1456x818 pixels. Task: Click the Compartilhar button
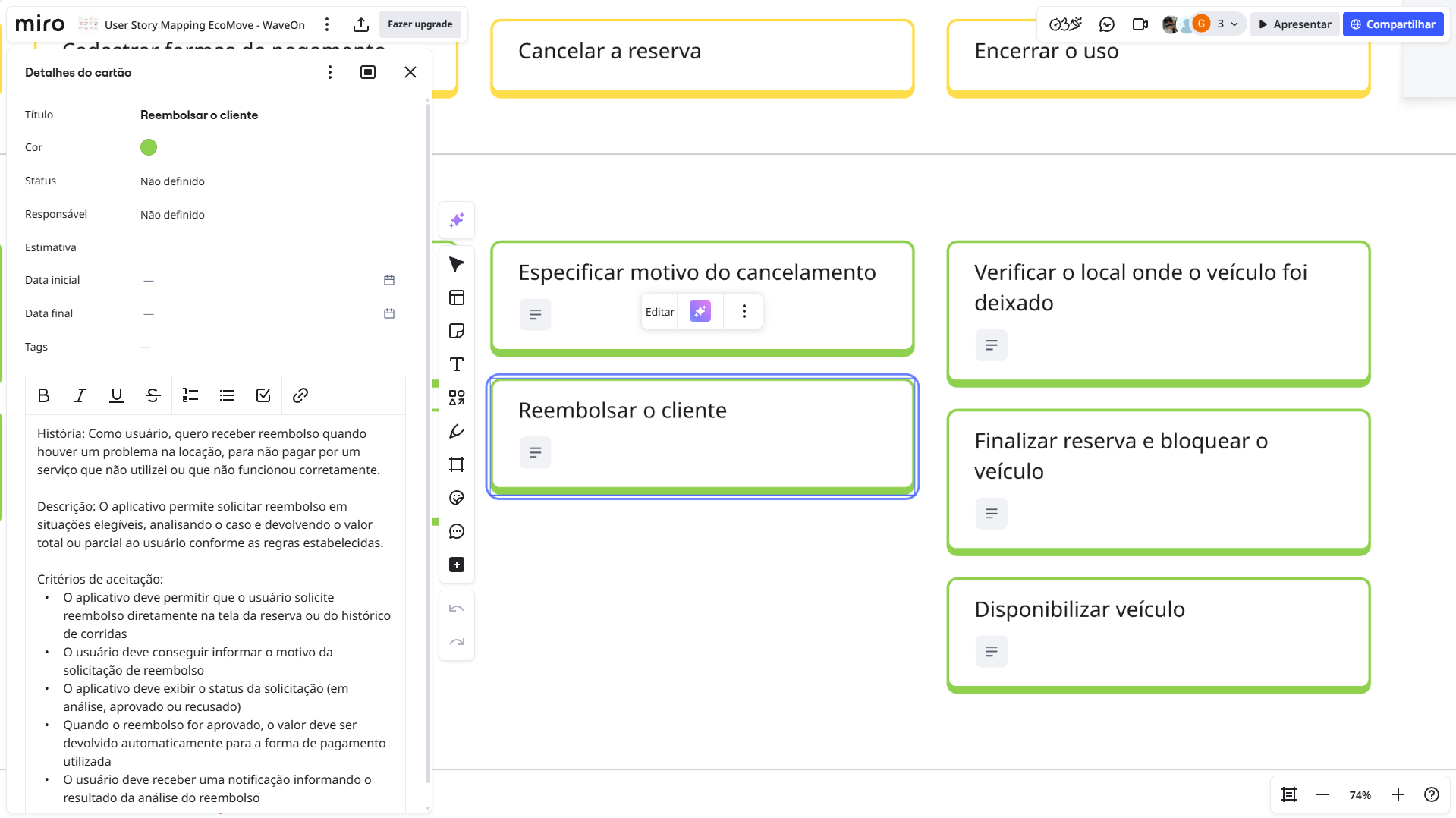(1392, 24)
